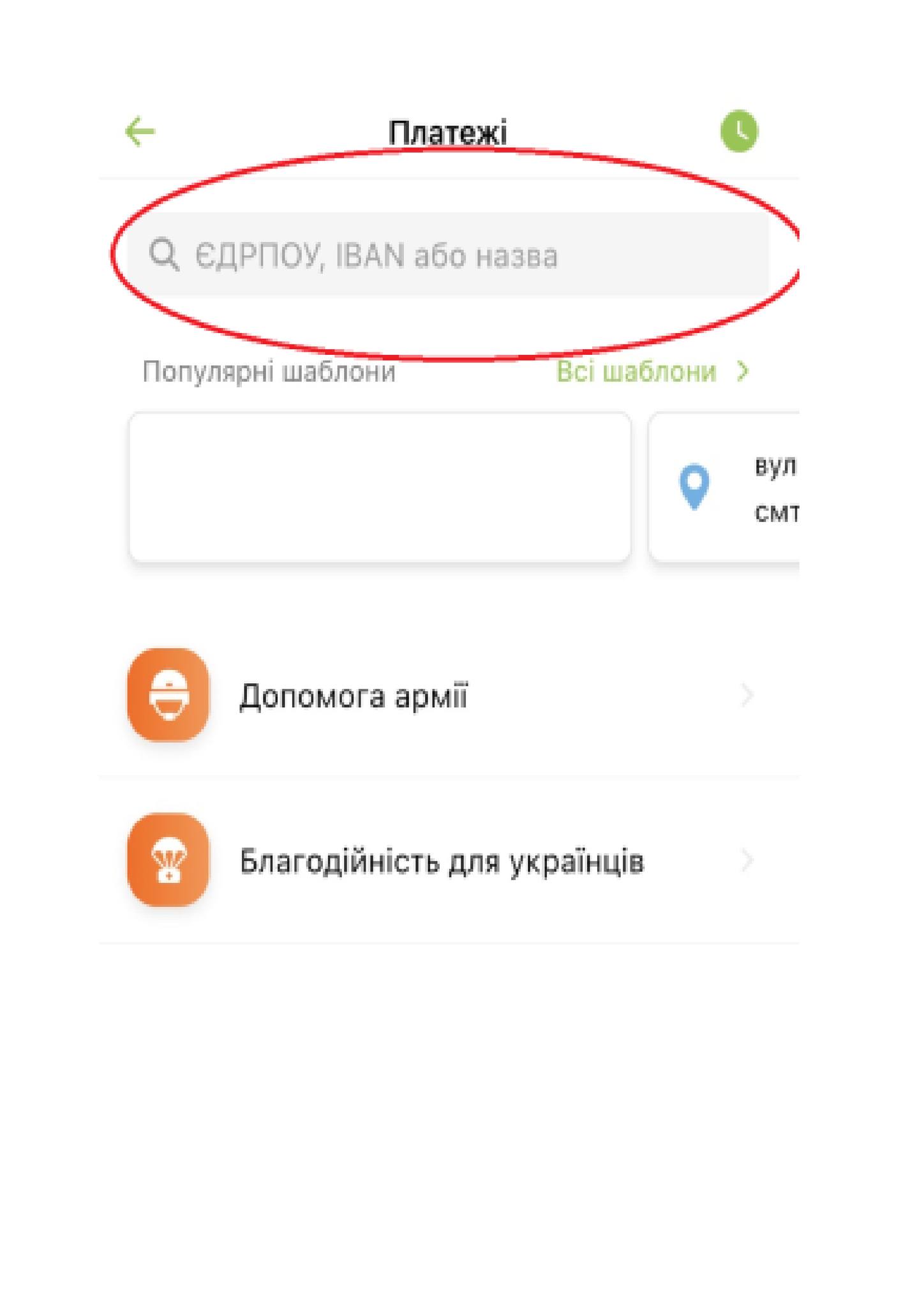This screenshot has height=1307, width=924.
Task: Expand all templates via green chevron
Action: tap(742, 371)
